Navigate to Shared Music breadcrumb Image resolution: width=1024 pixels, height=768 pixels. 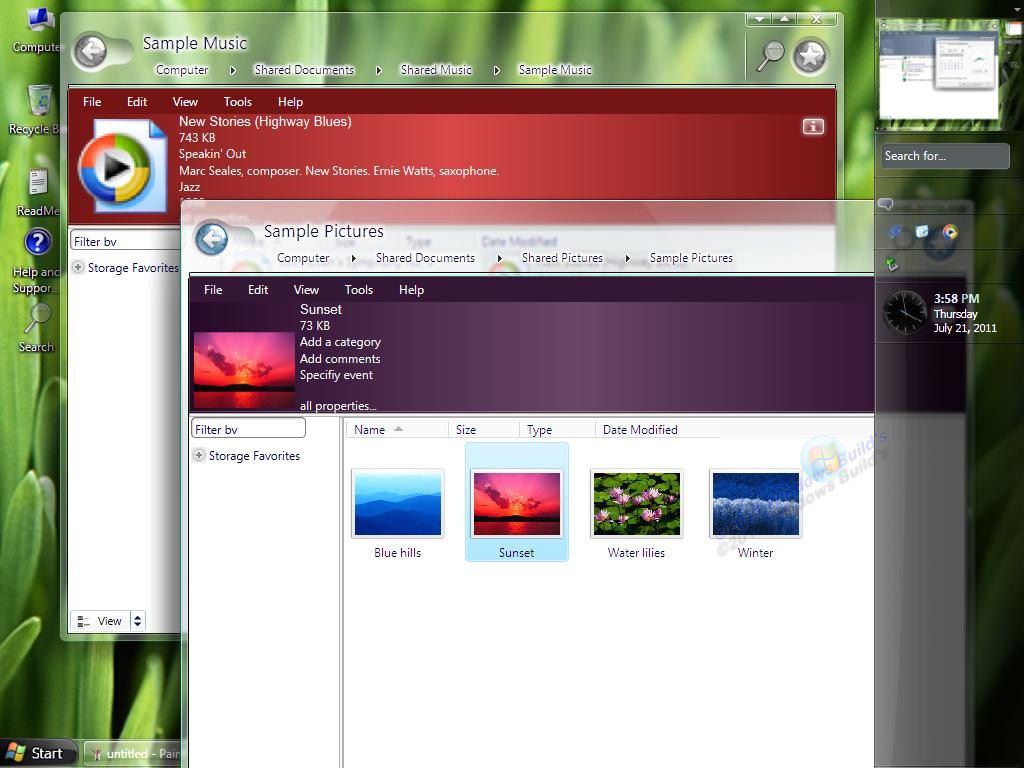click(436, 70)
